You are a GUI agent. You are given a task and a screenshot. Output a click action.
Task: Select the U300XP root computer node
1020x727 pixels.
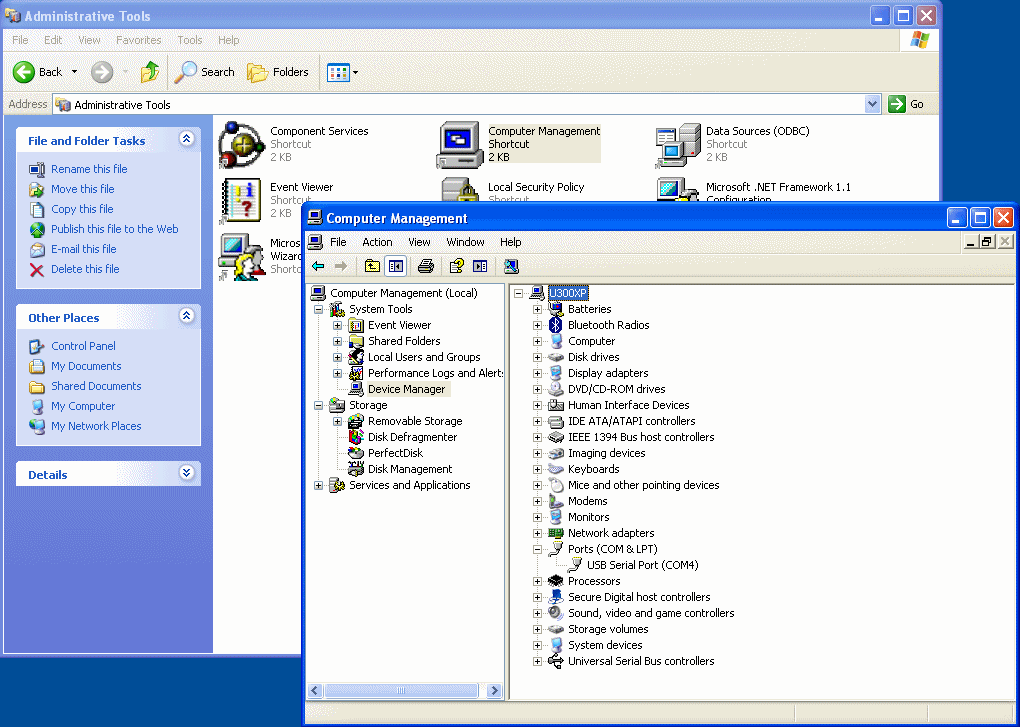tap(568, 293)
